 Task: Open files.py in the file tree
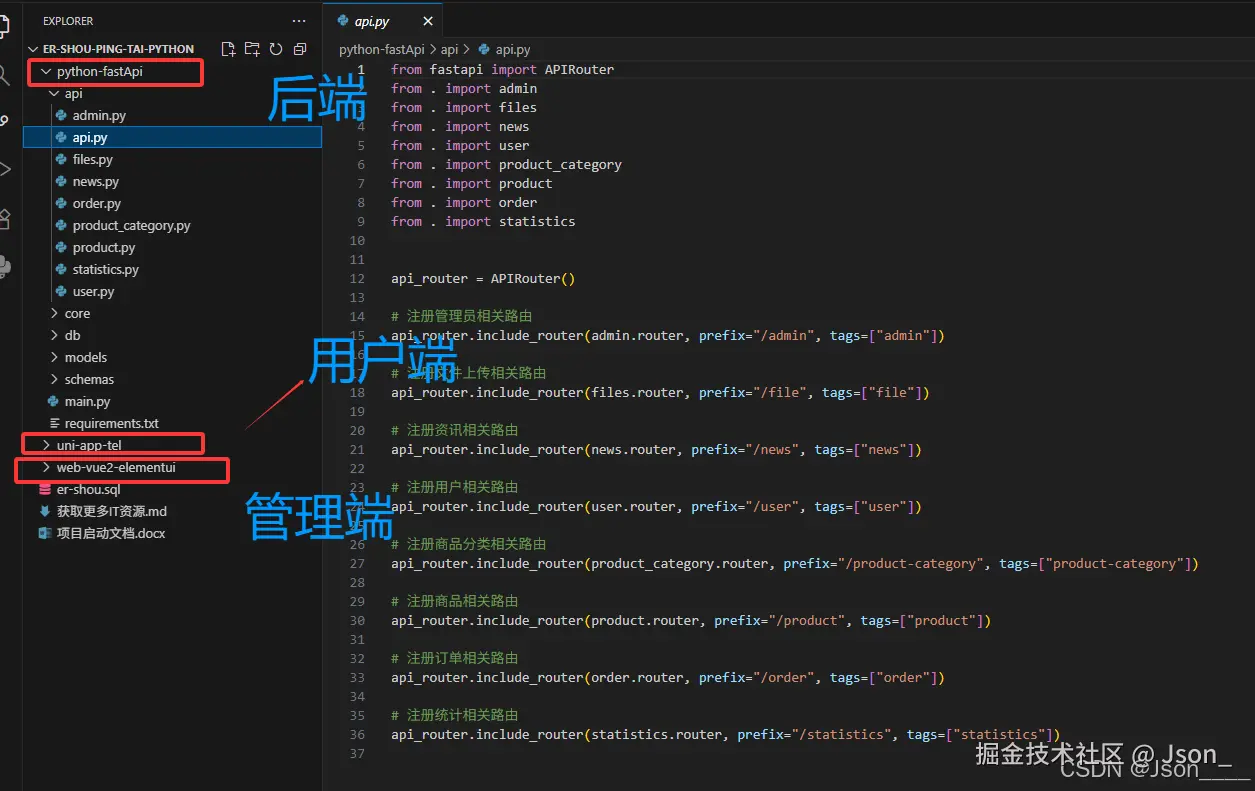[92, 160]
